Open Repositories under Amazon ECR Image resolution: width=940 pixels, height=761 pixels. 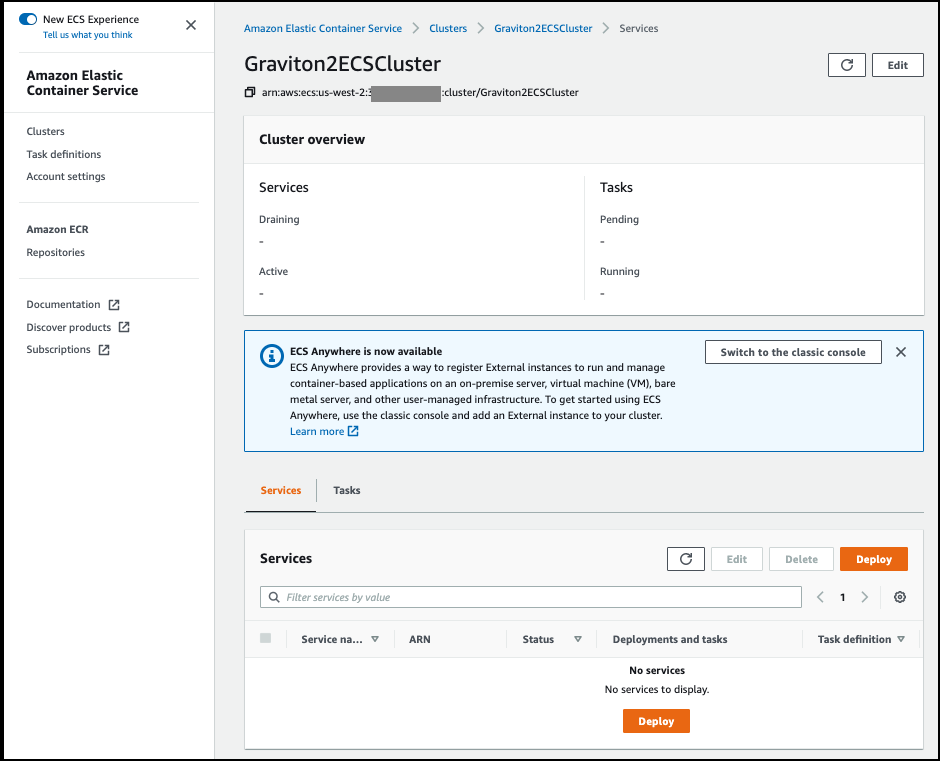(56, 252)
